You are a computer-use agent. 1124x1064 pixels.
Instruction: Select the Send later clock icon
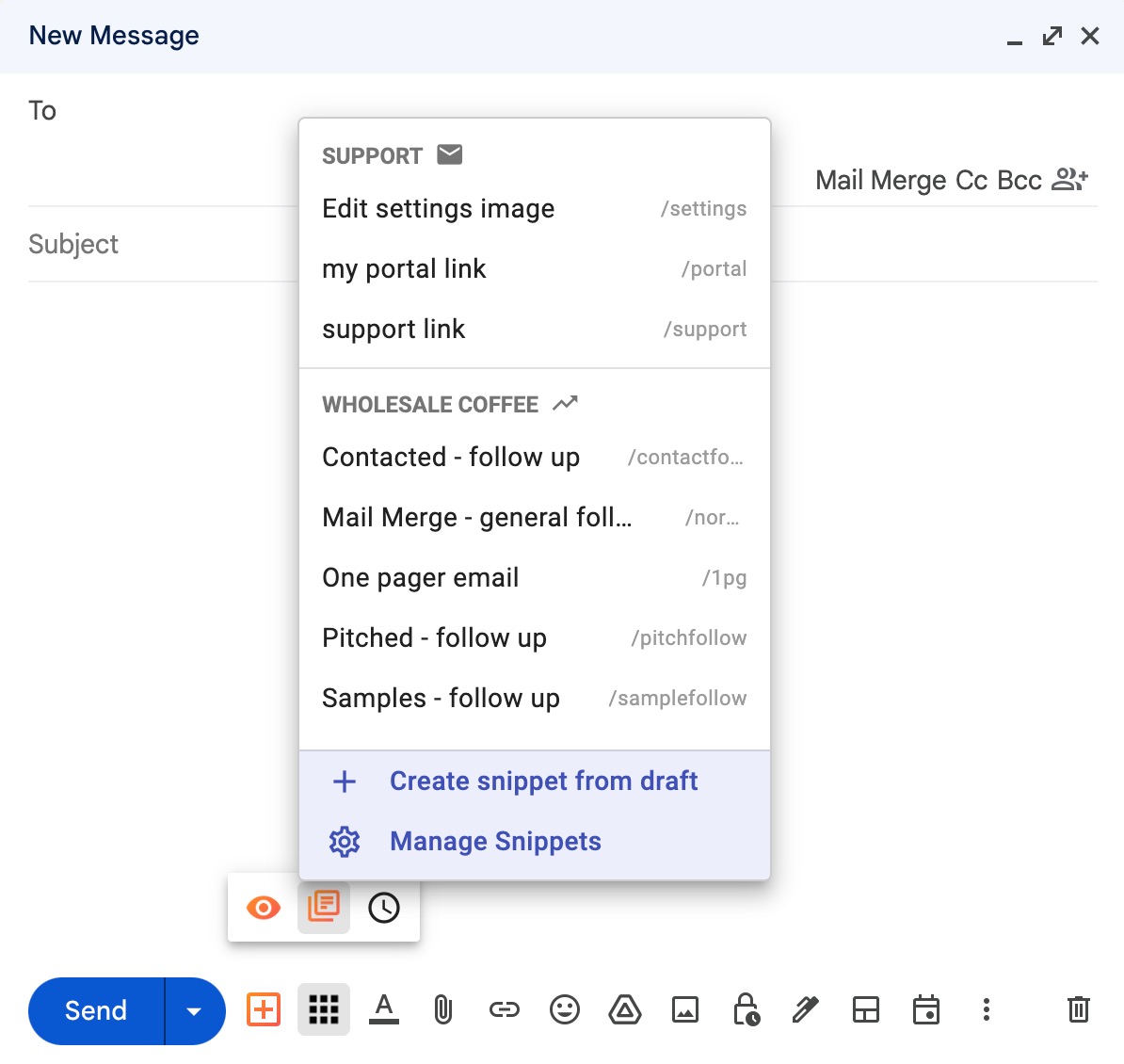coord(384,908)
